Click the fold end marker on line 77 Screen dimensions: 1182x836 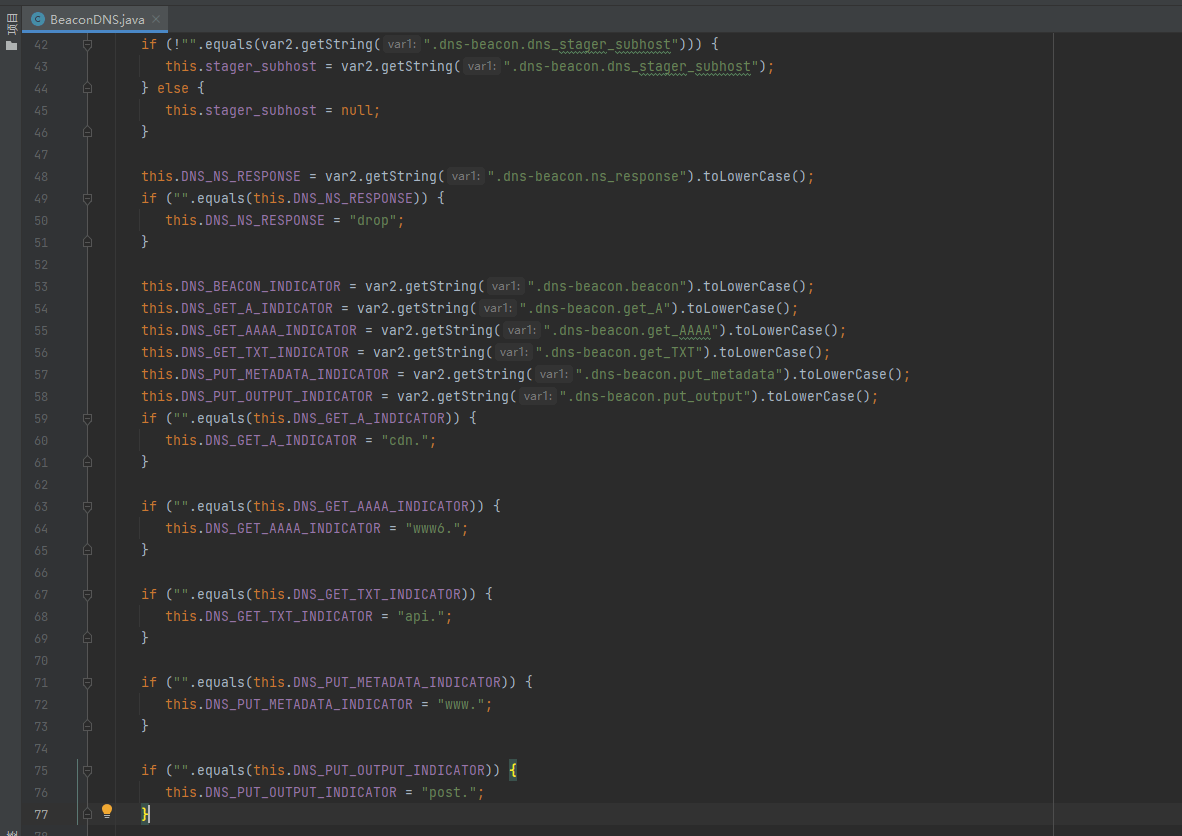[x=87, y=814]
